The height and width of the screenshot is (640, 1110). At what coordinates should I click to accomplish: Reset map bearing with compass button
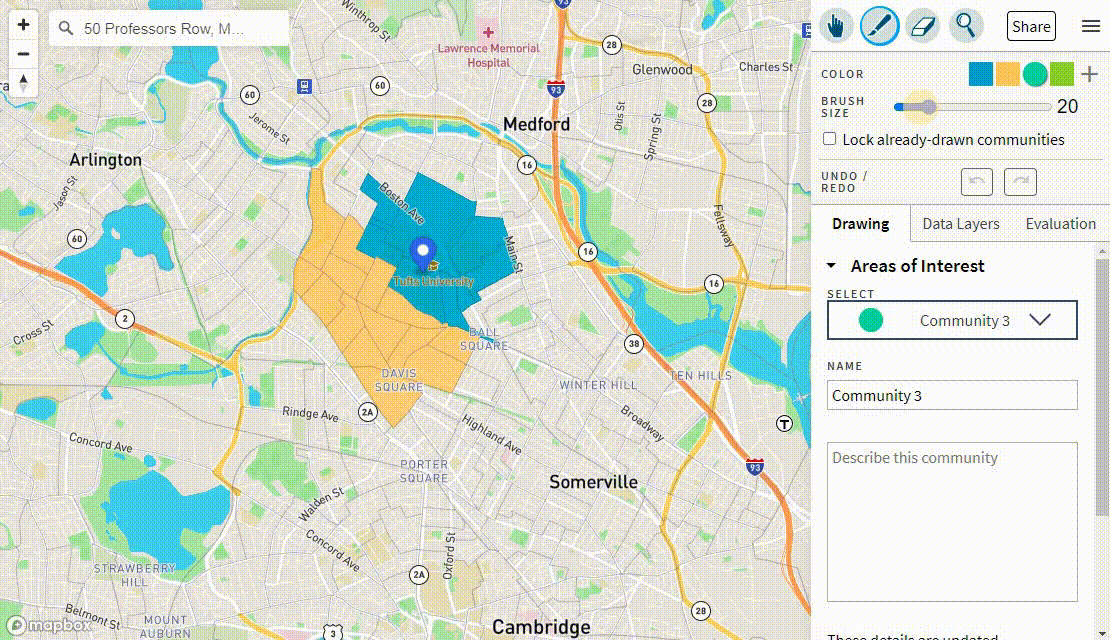[x=24, y=83]
